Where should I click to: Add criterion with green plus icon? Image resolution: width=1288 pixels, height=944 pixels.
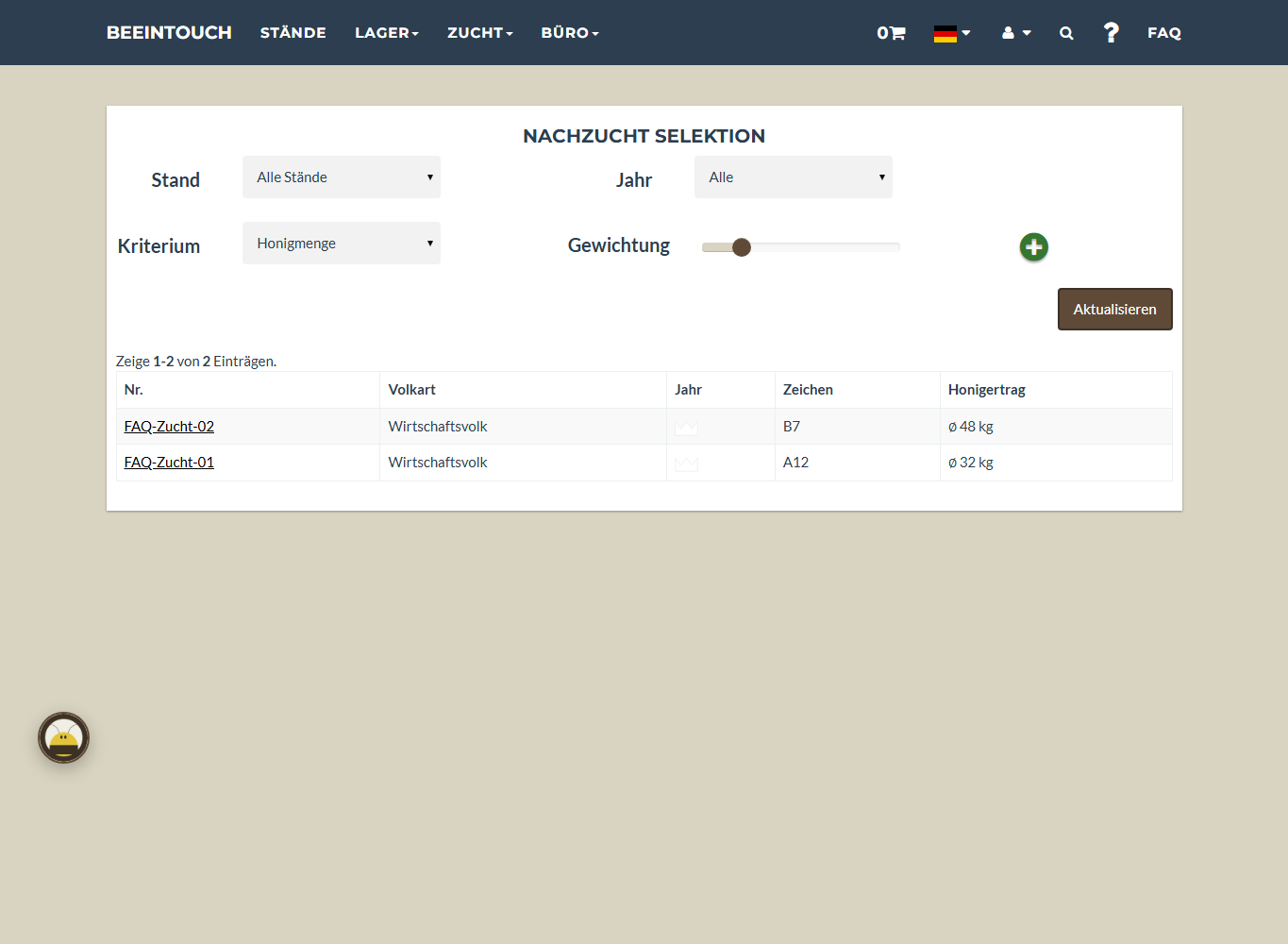point(1034,247)
